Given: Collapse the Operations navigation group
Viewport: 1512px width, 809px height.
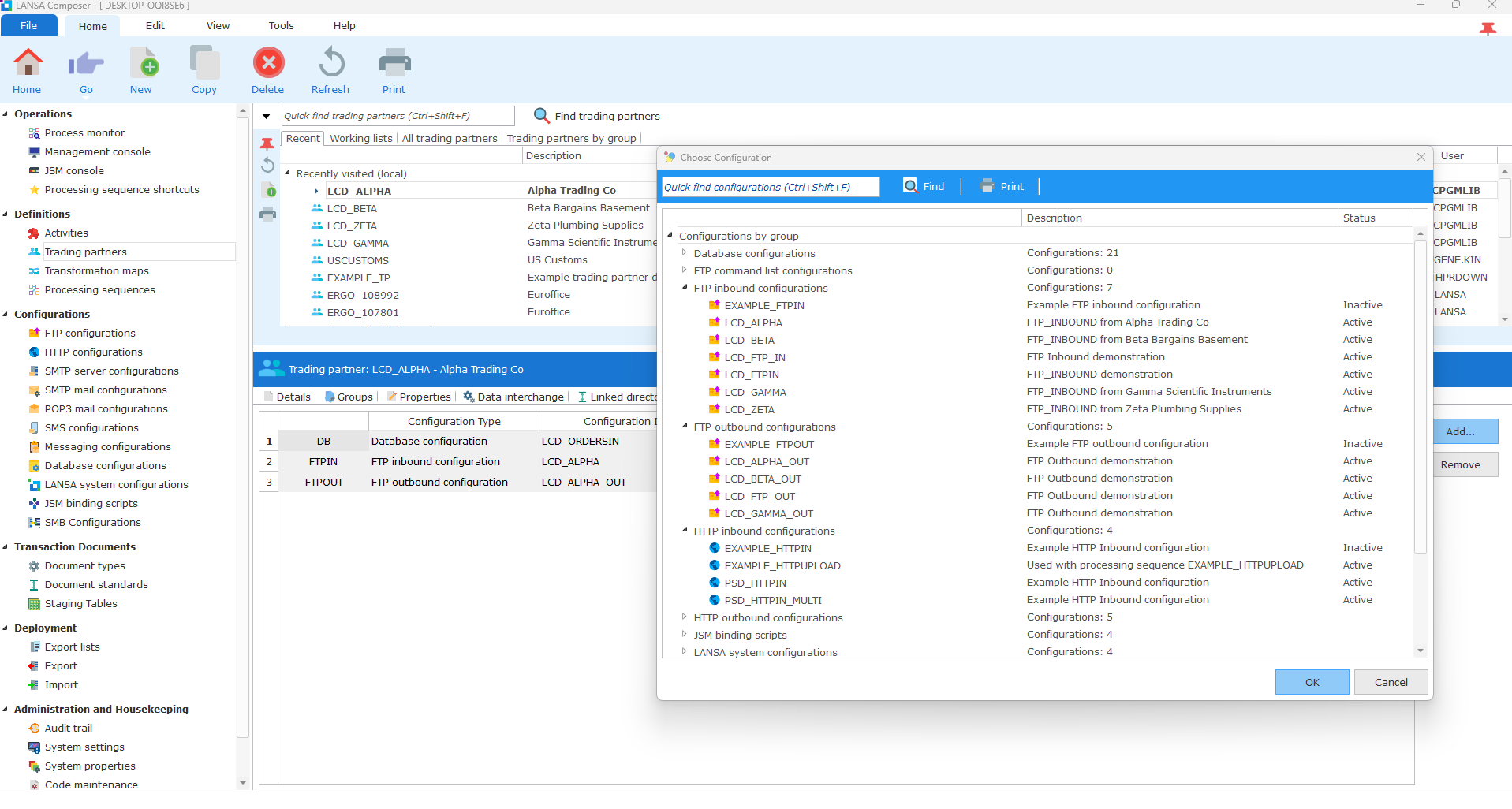Looking at the screenshot, I should click(6, 114).
